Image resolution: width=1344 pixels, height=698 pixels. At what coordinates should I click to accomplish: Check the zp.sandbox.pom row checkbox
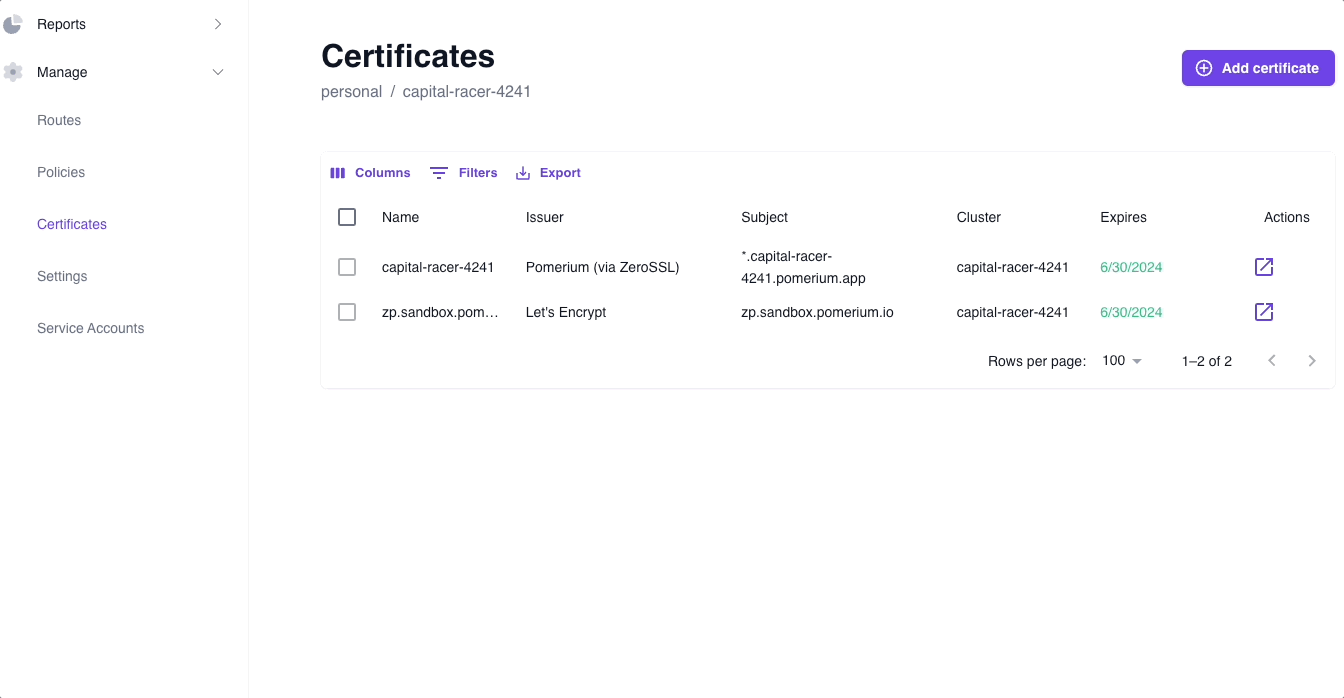(x=347, y=312)
